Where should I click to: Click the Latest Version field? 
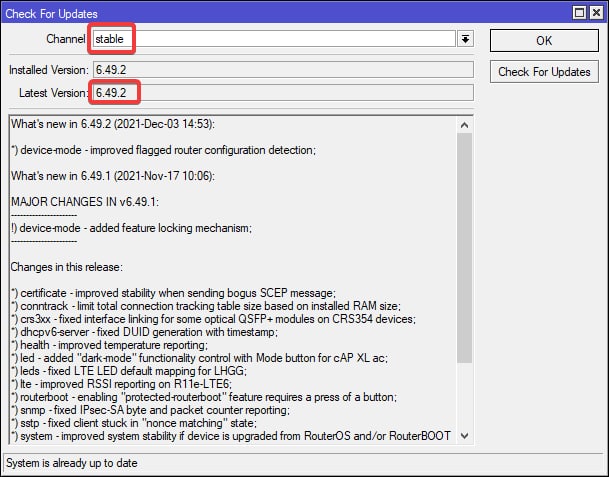tap(283, 93)
